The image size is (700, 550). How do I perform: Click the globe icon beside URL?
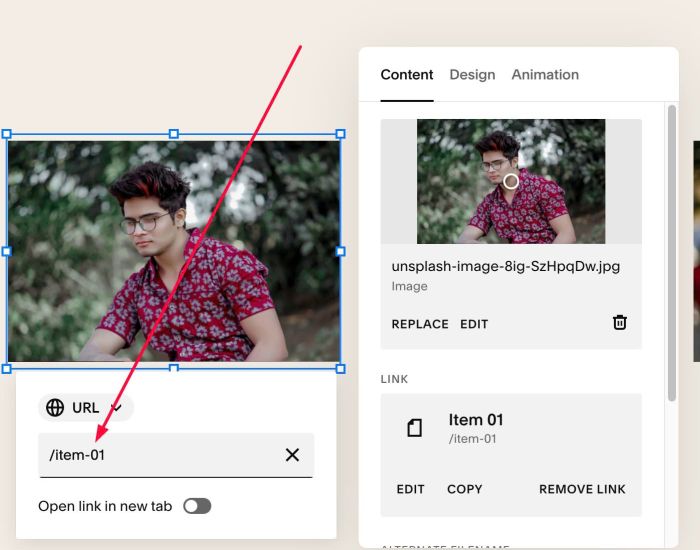(55, 408)
